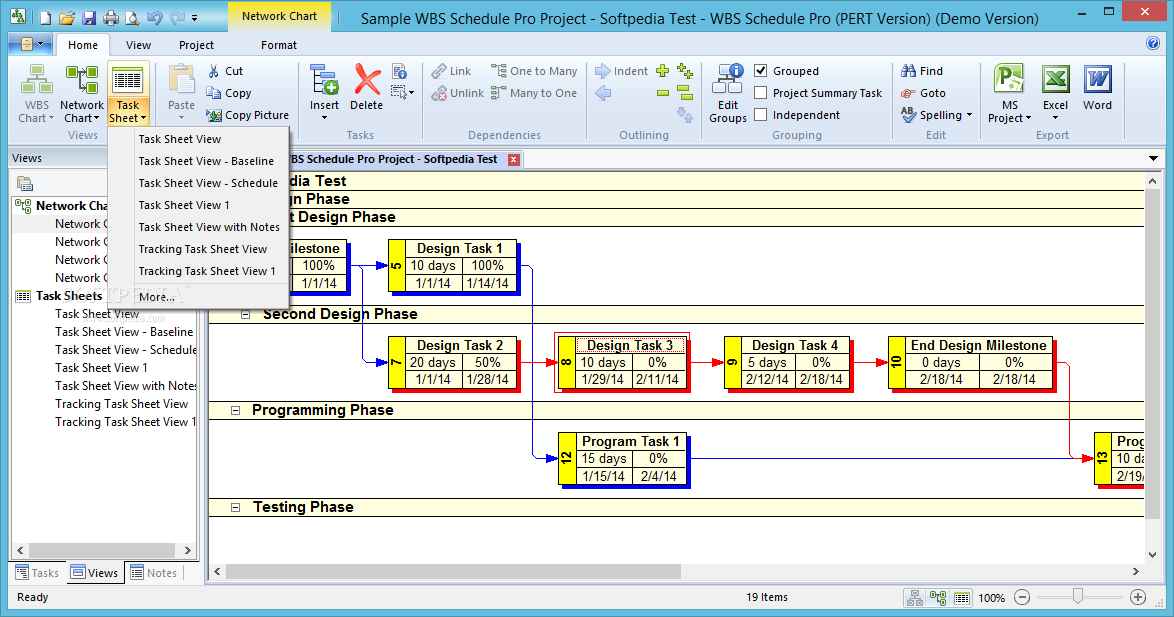This screenshot has height=617, width=1174.
Task: Enable the Independent checkbox
Action: pos(761,115)
